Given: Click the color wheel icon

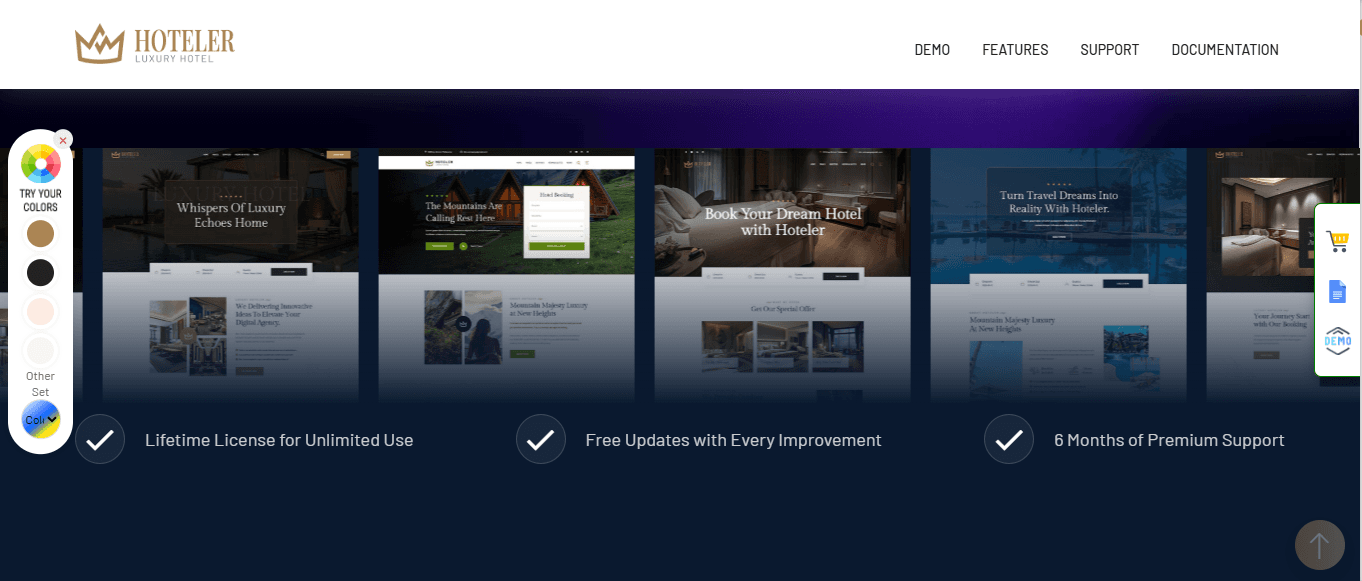Looking at the screenshot, I should (x=40, y=162).
